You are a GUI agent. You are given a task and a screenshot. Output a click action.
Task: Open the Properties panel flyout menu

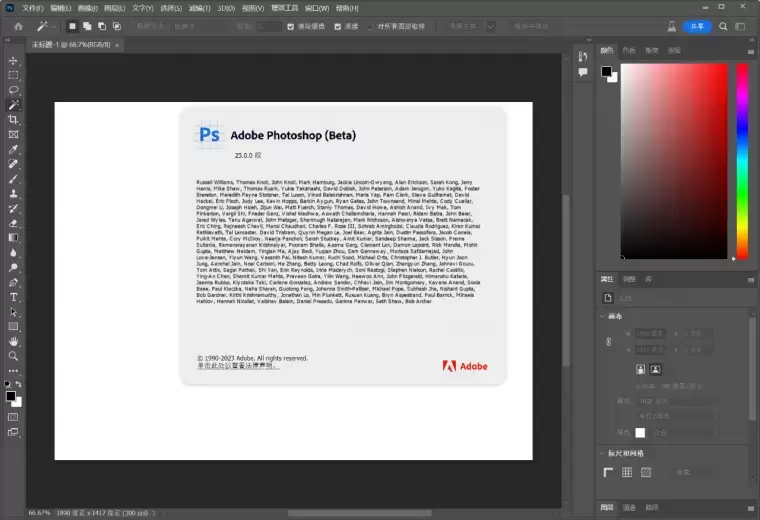pos(751,280)
